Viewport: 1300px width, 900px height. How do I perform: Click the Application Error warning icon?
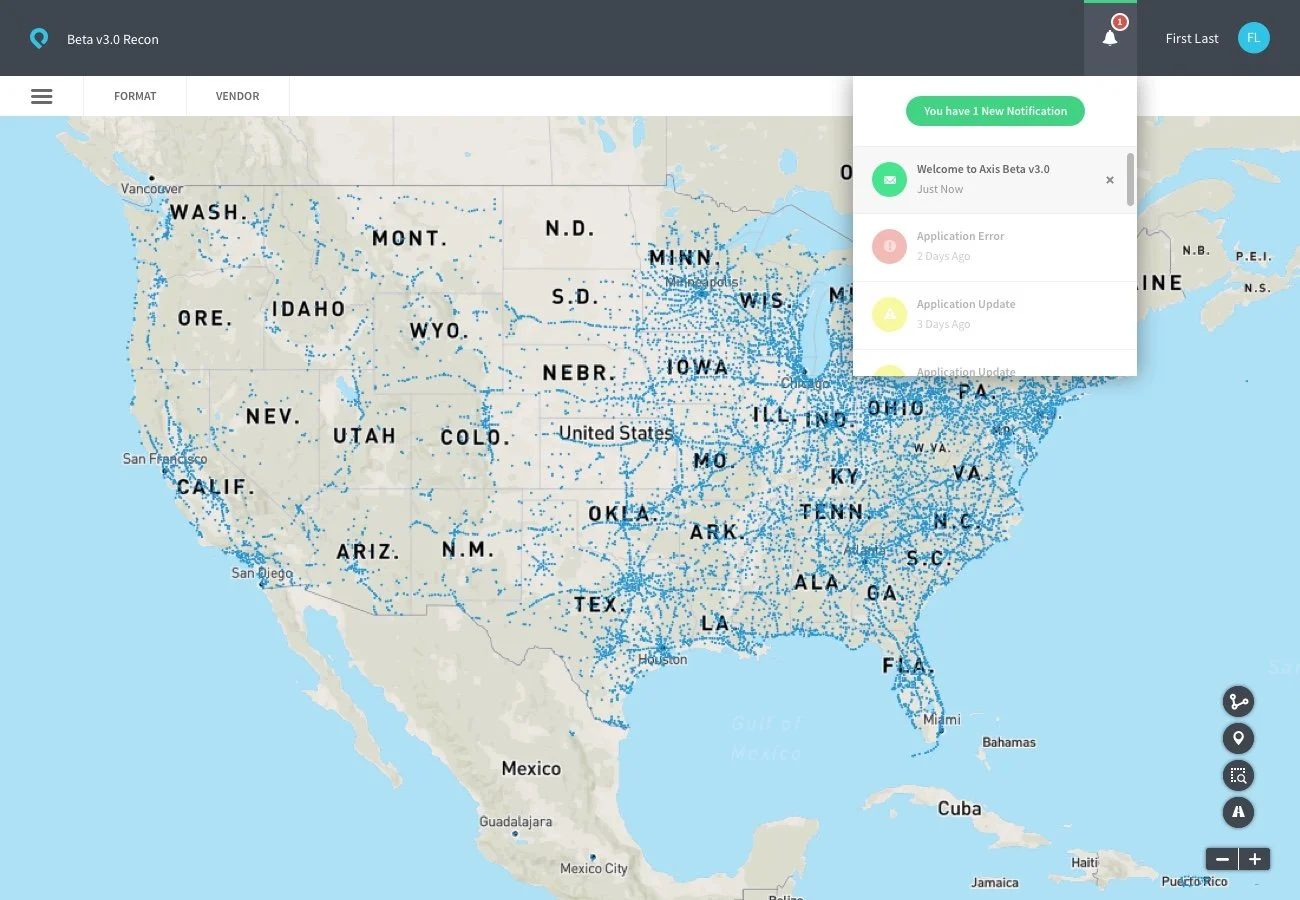(x=889, y=246)
